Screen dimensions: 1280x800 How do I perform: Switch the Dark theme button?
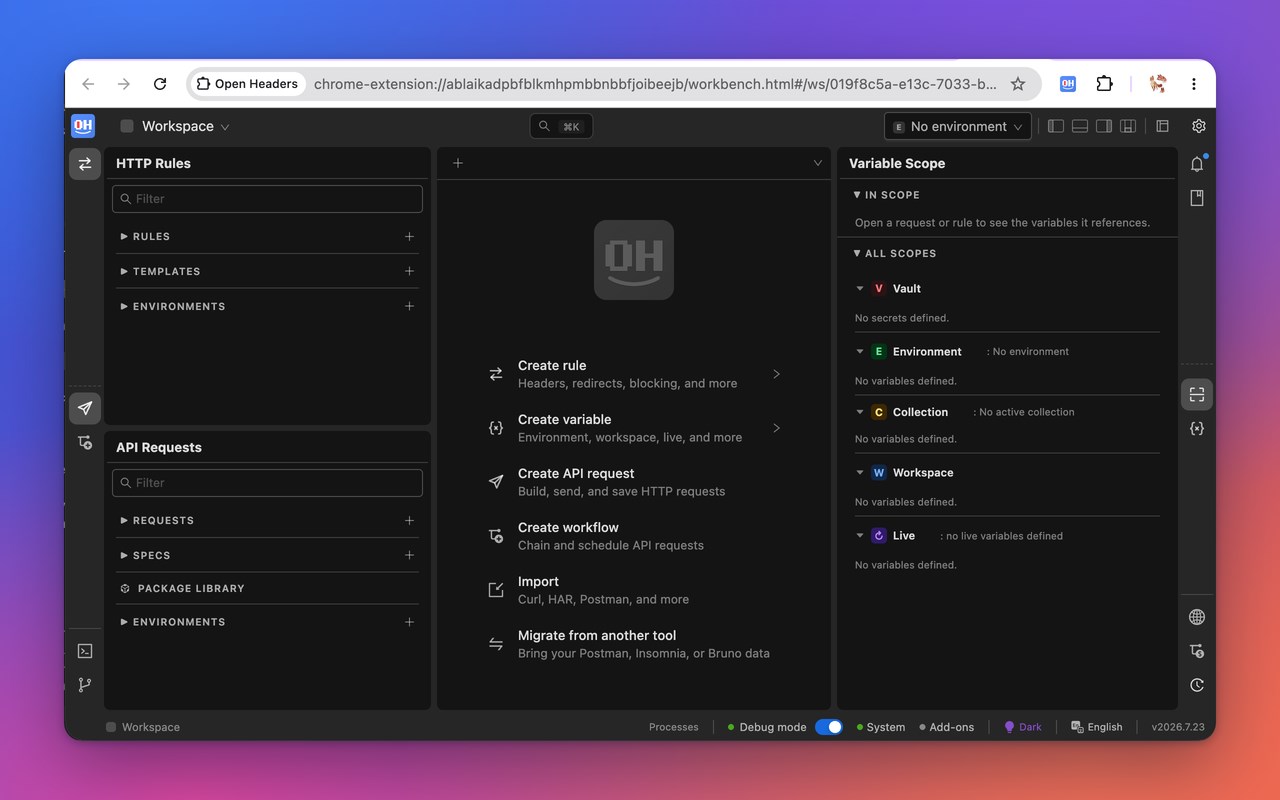click(1023, 727)
